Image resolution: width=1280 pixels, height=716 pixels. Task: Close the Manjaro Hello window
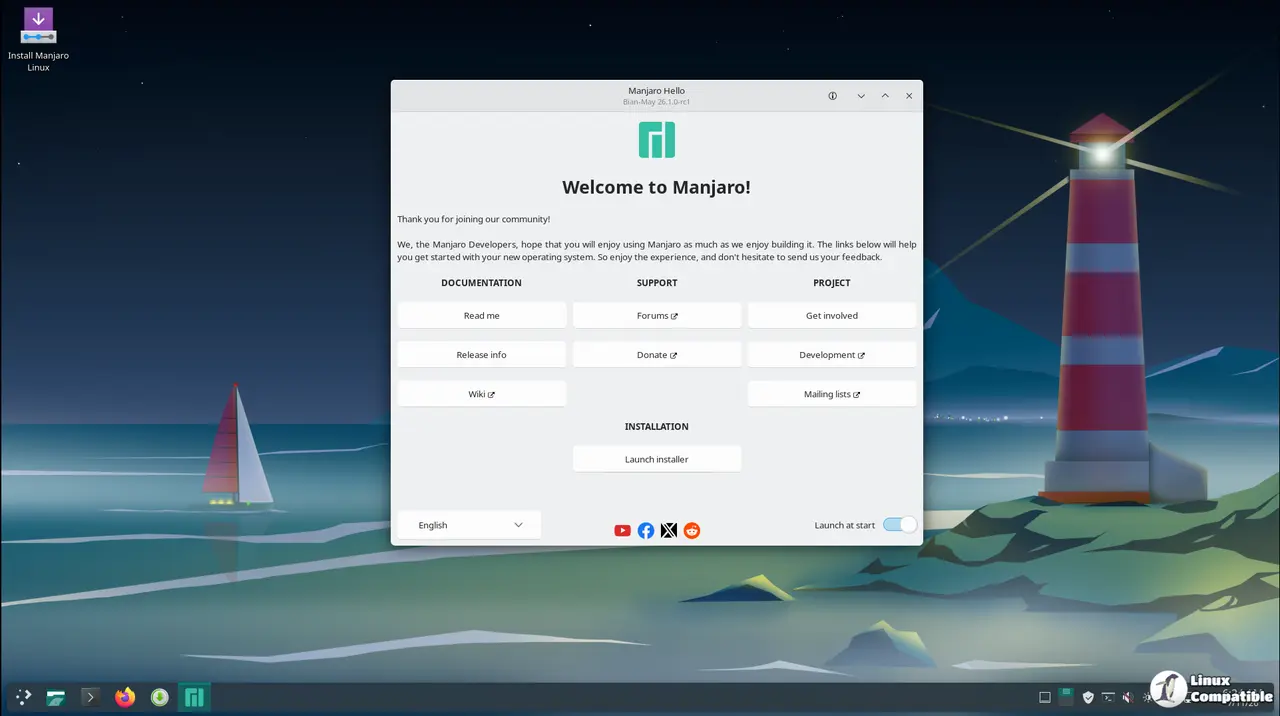point(909,96)
